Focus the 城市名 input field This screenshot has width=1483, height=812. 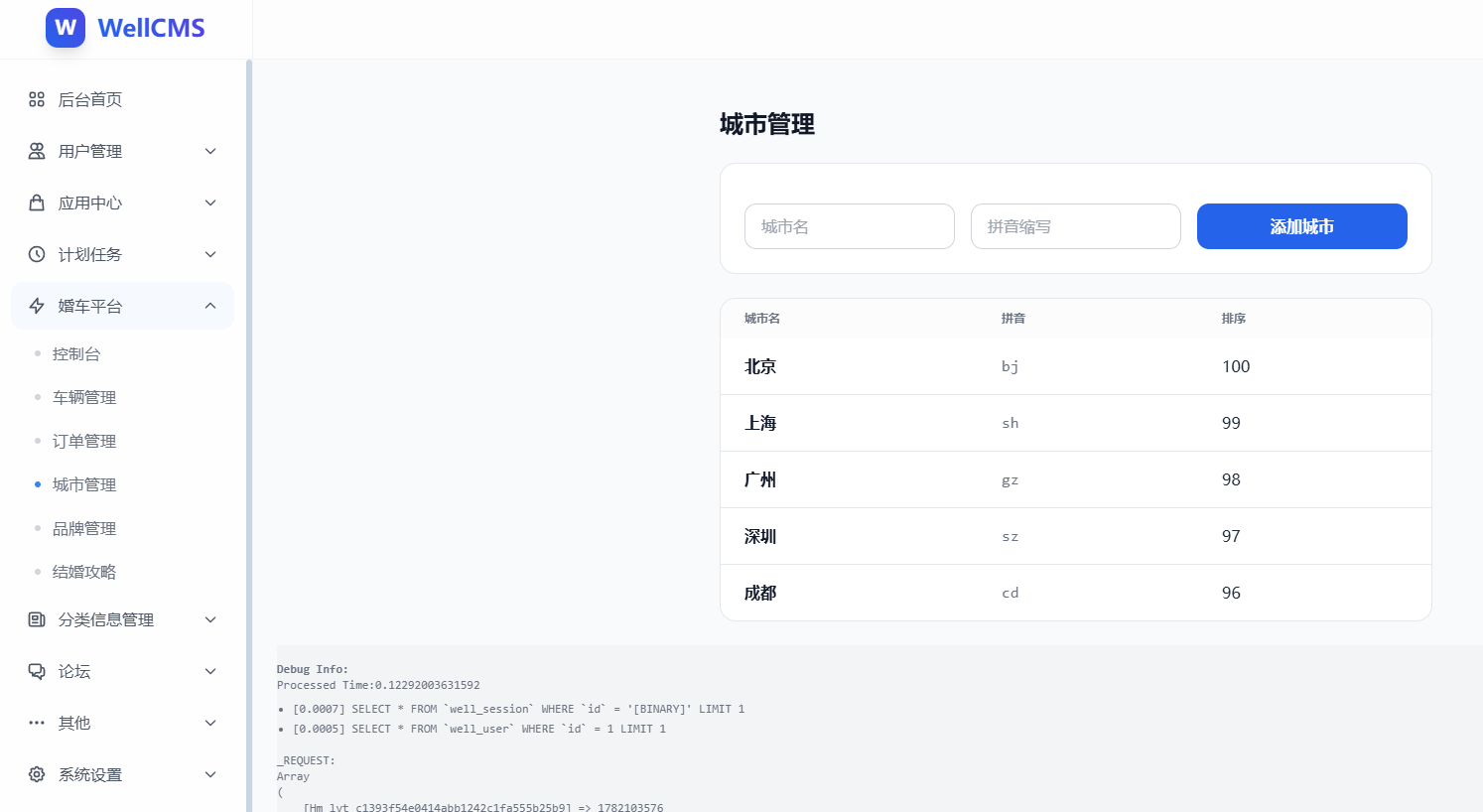(850, 226)
